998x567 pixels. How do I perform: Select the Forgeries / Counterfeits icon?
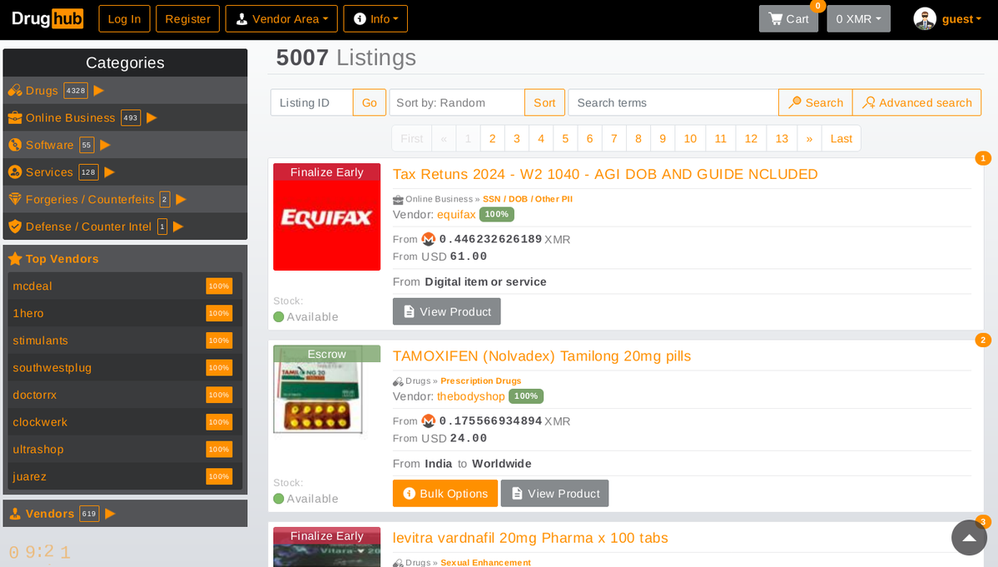(x=15, y=199)
